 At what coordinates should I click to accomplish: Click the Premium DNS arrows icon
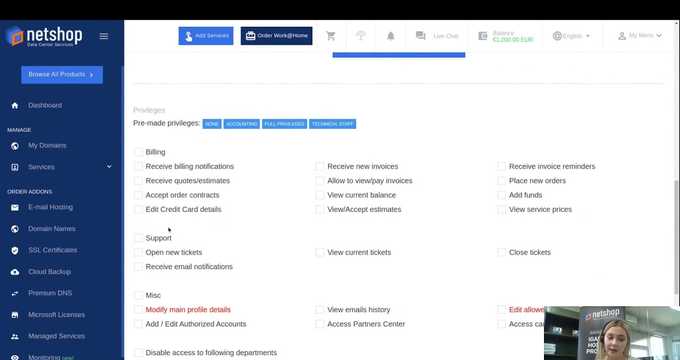pos(15,293)
